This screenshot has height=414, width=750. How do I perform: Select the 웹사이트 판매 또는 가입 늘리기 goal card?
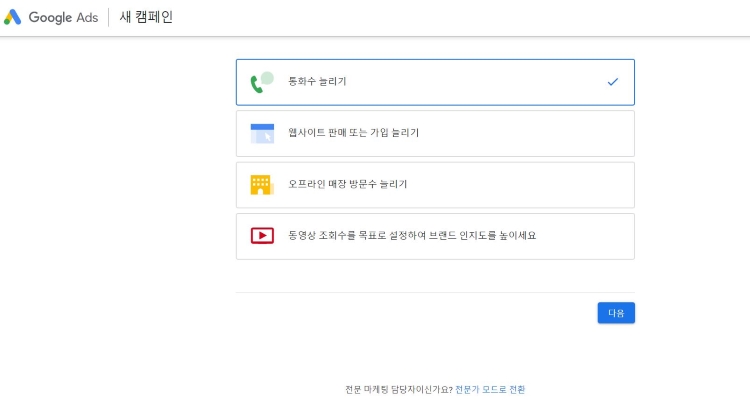coord(435,133)
